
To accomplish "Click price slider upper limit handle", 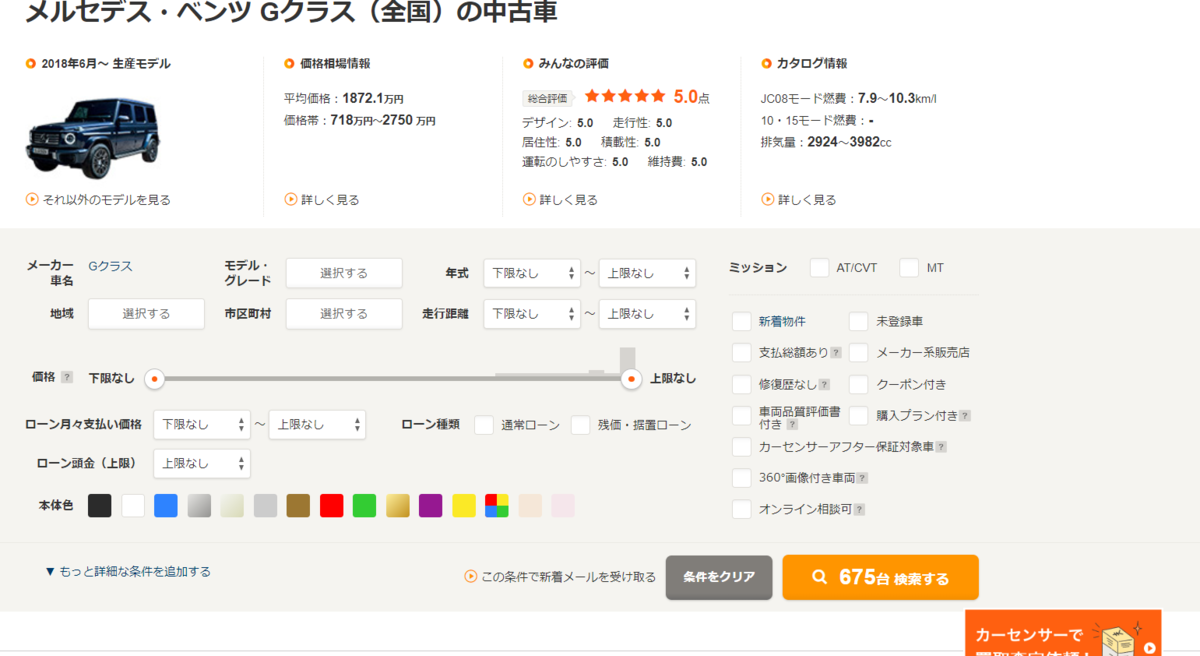I will [631, 379].
